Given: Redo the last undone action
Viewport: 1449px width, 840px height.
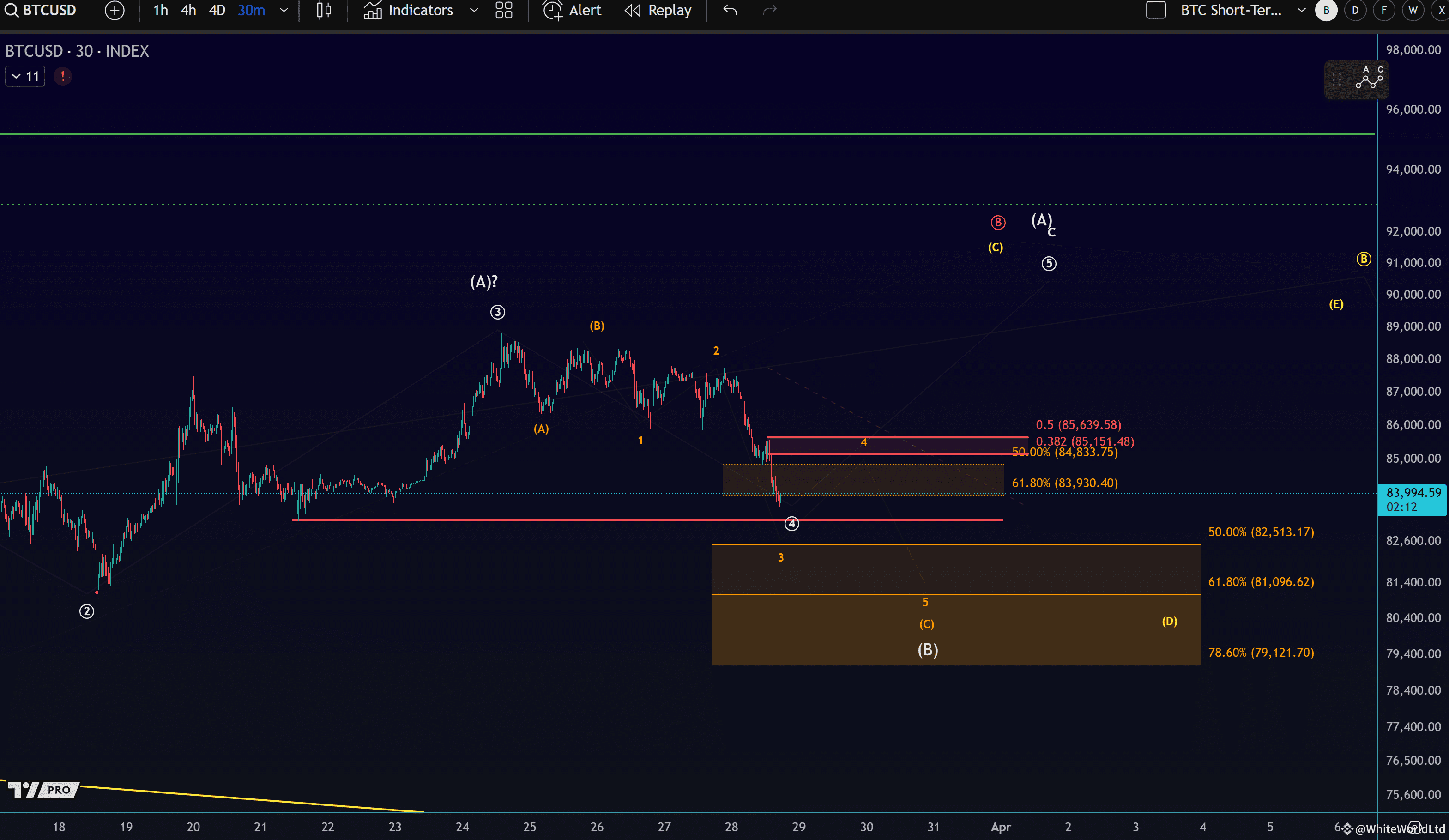Looking at the screenshot, I should (769, 10).
